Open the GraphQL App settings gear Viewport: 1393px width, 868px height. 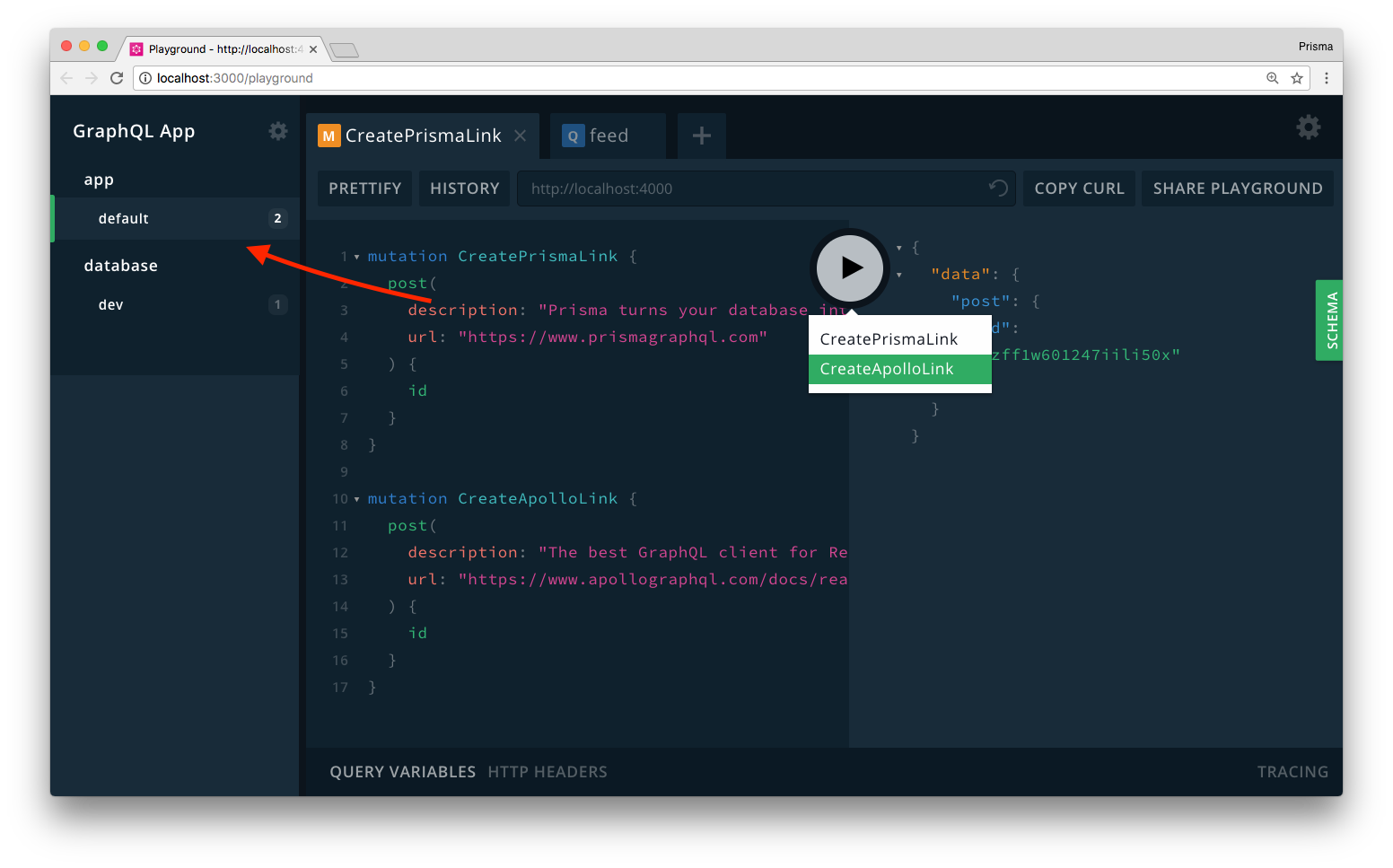click(x=278, y=131)
